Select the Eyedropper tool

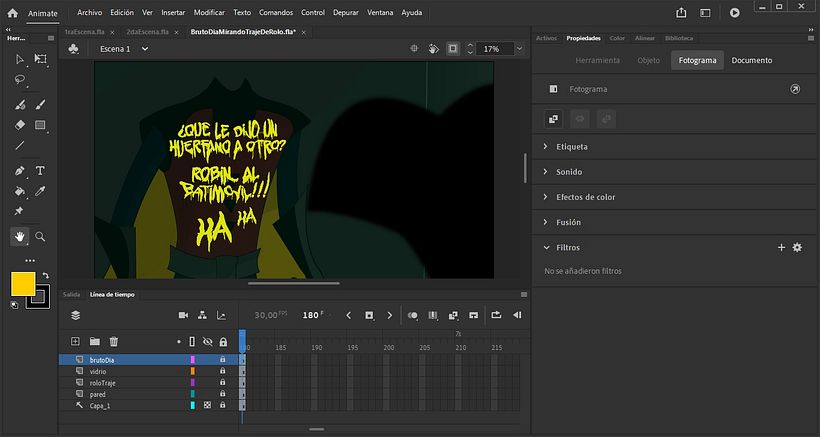click(x=40, y=191)
